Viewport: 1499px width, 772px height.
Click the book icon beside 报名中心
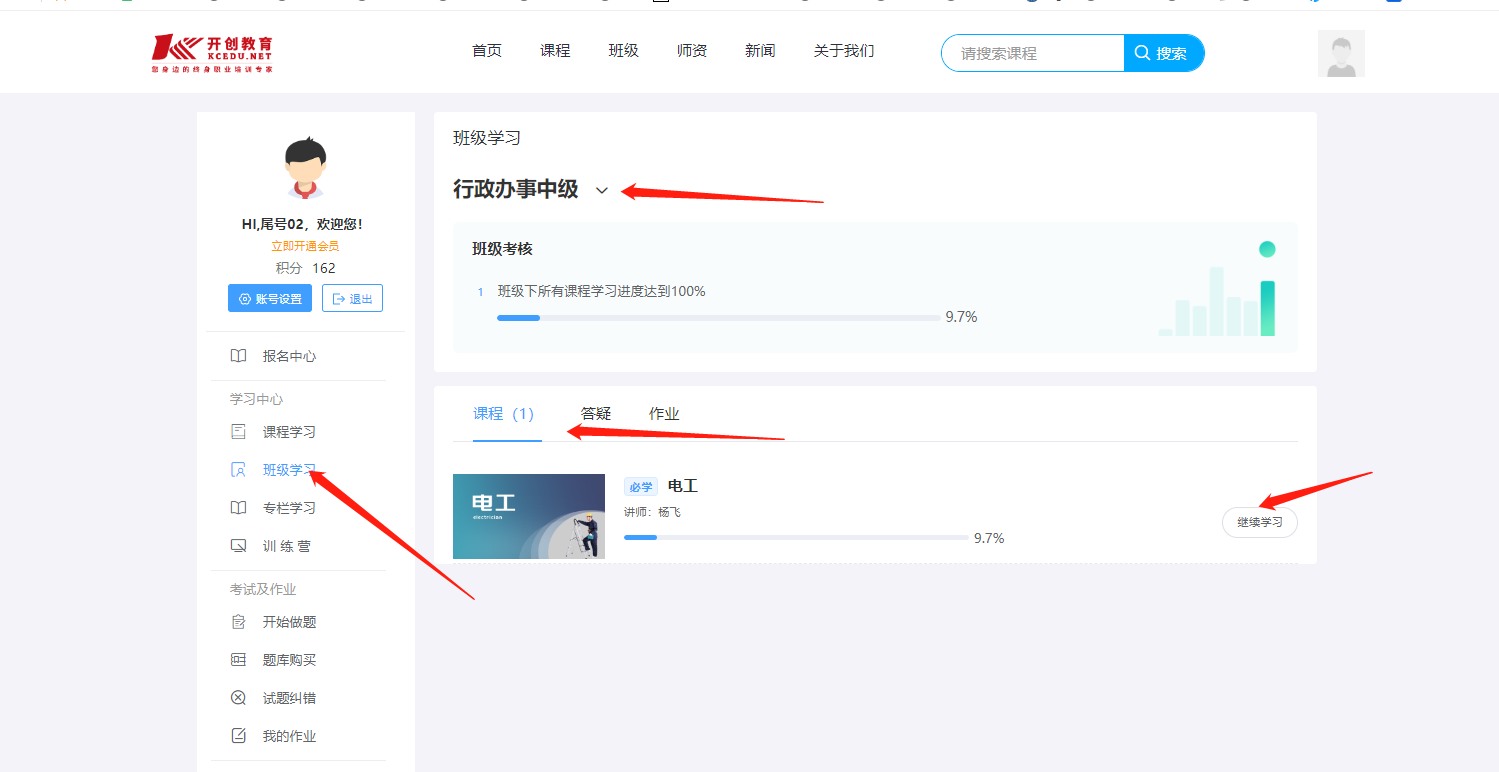(238, 356)
